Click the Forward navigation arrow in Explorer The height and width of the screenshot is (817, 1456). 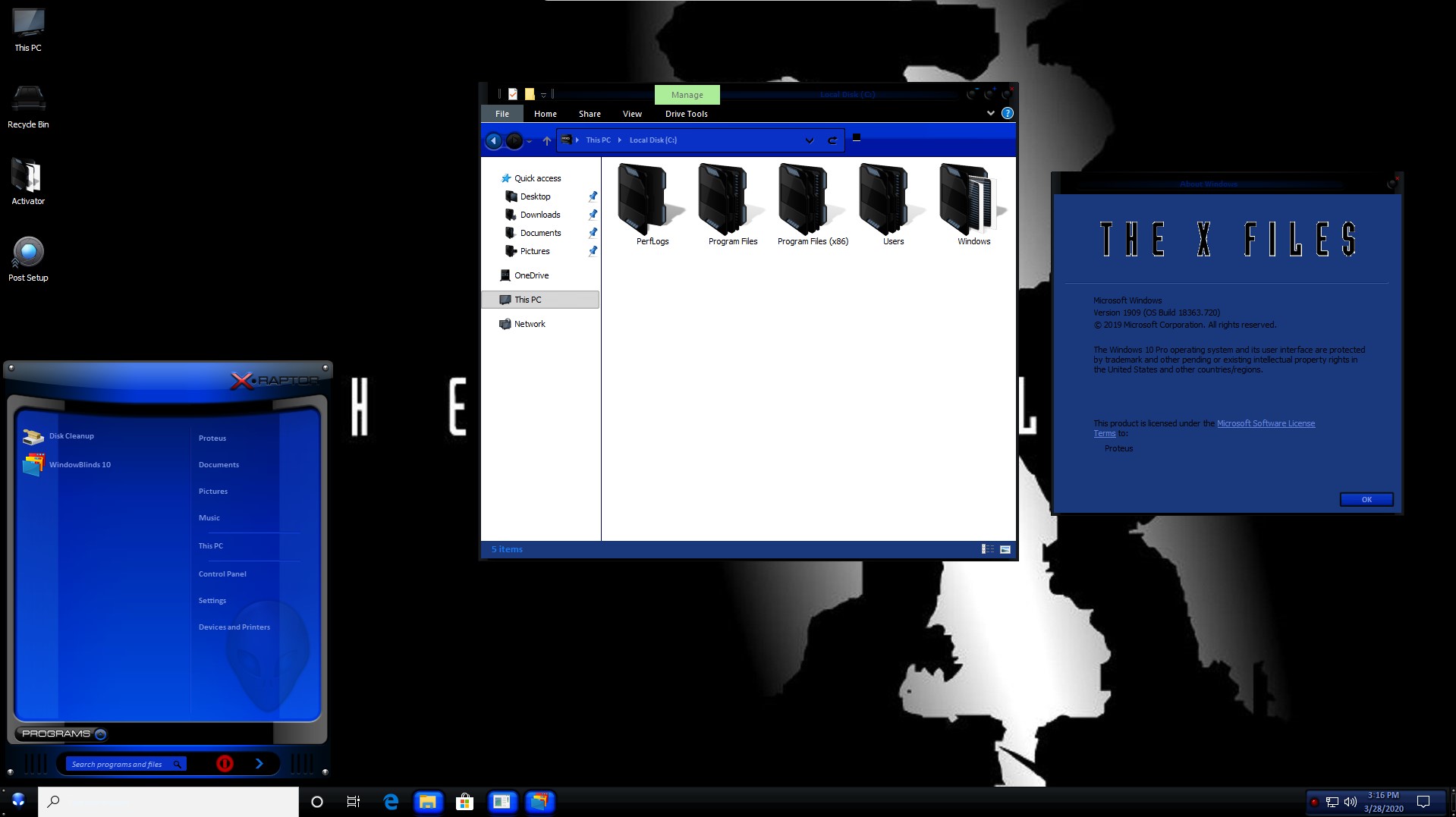(x=514, y=140)
